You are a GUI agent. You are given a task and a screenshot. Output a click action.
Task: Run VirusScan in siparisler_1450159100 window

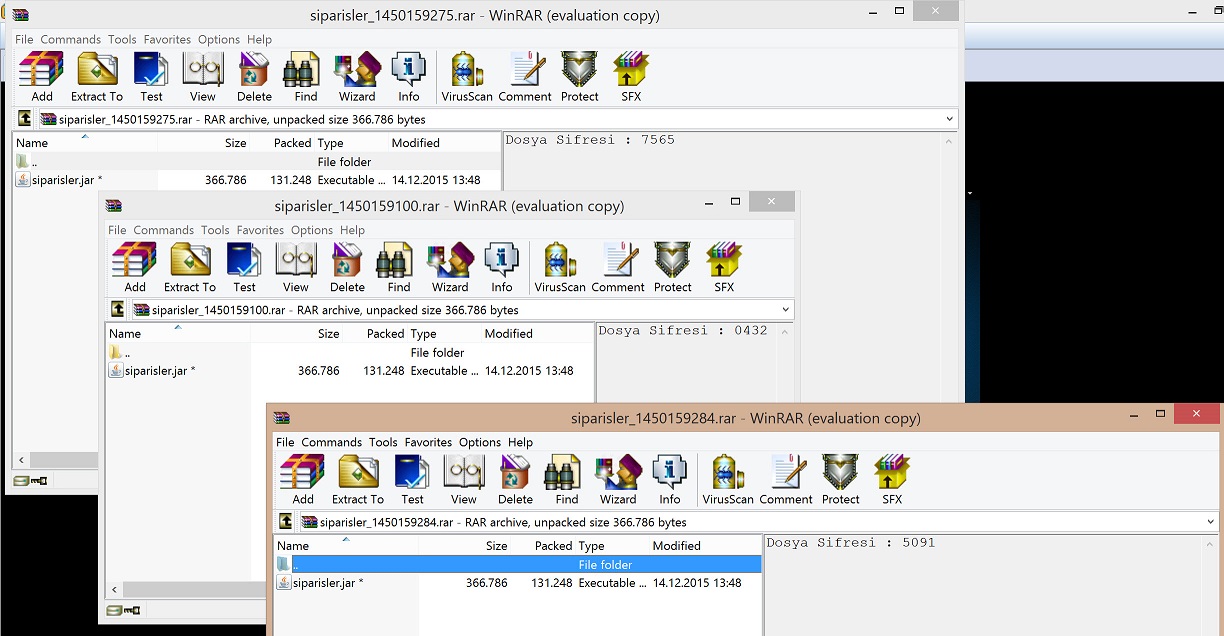tap(560, 267)
